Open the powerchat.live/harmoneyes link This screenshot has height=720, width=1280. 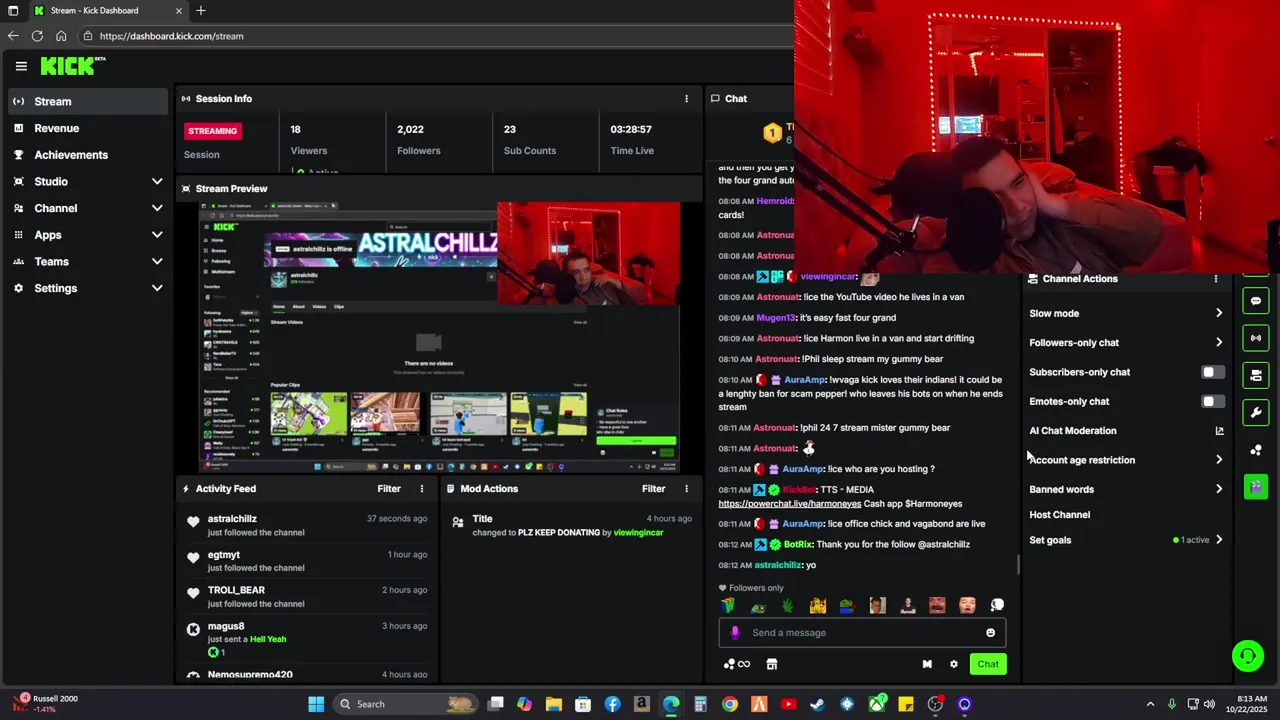(x=789, y=504)
